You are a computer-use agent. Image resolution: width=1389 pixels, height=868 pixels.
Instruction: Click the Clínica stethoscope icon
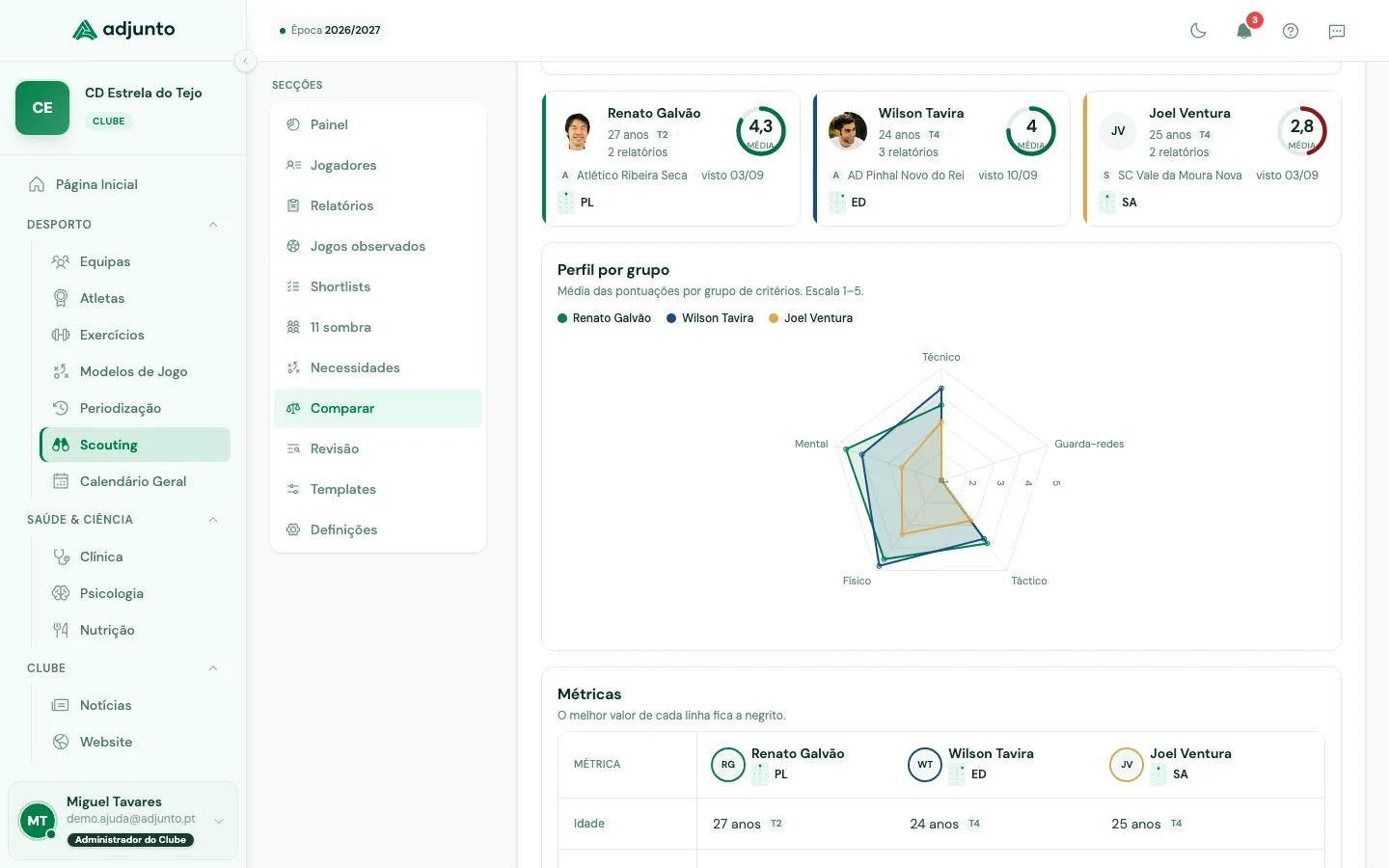coord(61,556)
